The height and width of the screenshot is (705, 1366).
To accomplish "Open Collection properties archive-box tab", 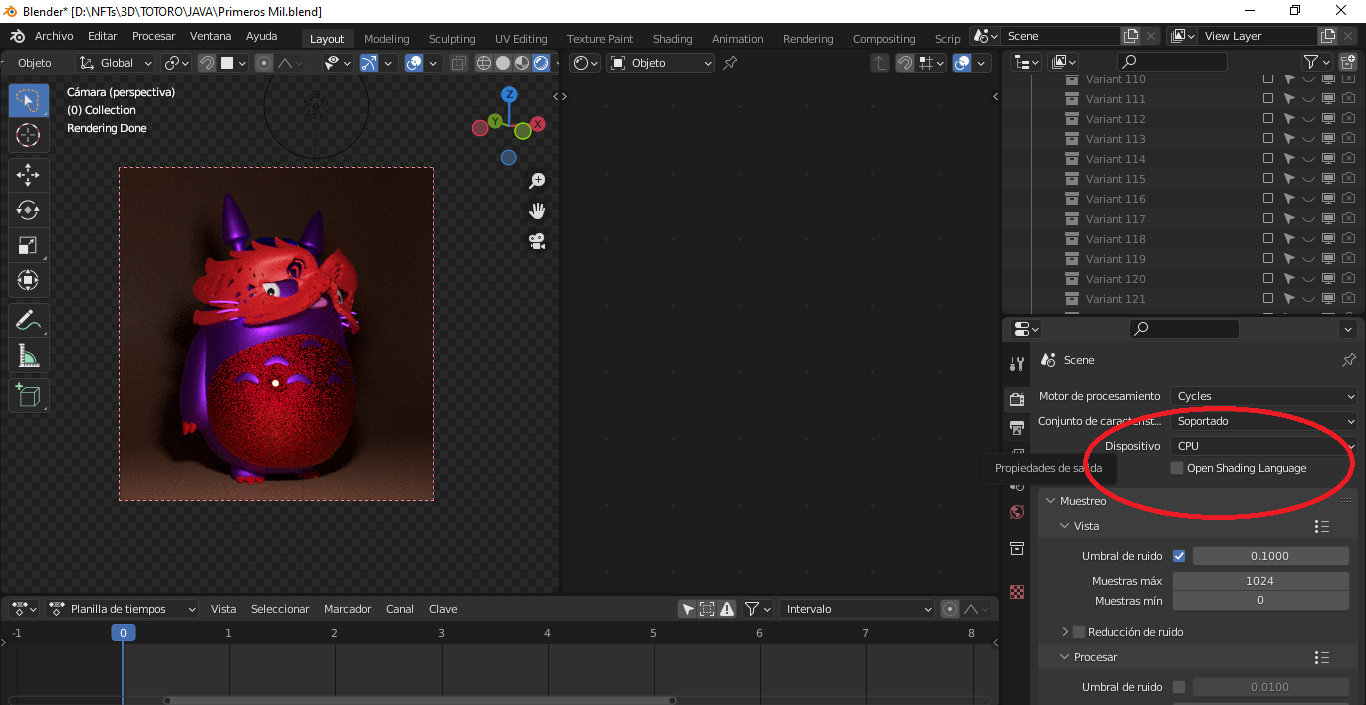I will coord(1017,549).
